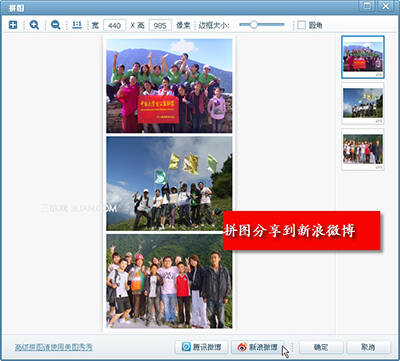Click the top collage photo with red banner
Screen dimensions: 400x361
click(169, 86)
